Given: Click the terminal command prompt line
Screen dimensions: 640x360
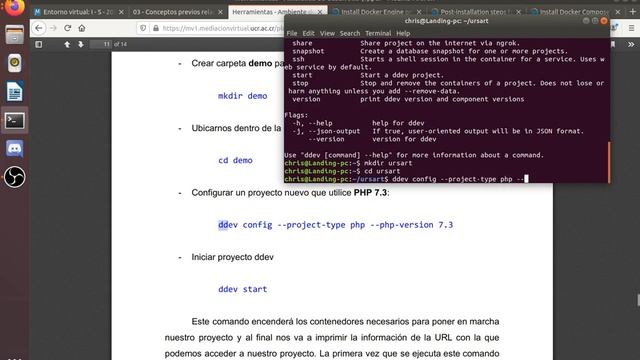Looking at the screenshot, I should point(407,179).
